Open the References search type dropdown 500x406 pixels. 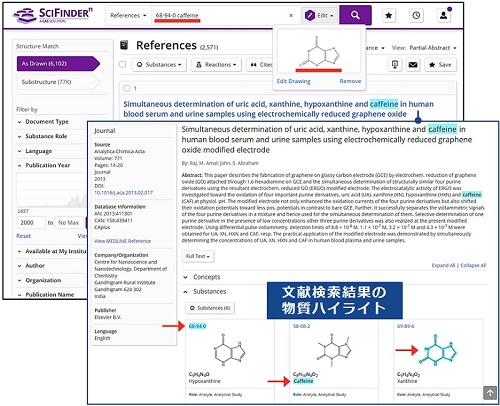128,15
